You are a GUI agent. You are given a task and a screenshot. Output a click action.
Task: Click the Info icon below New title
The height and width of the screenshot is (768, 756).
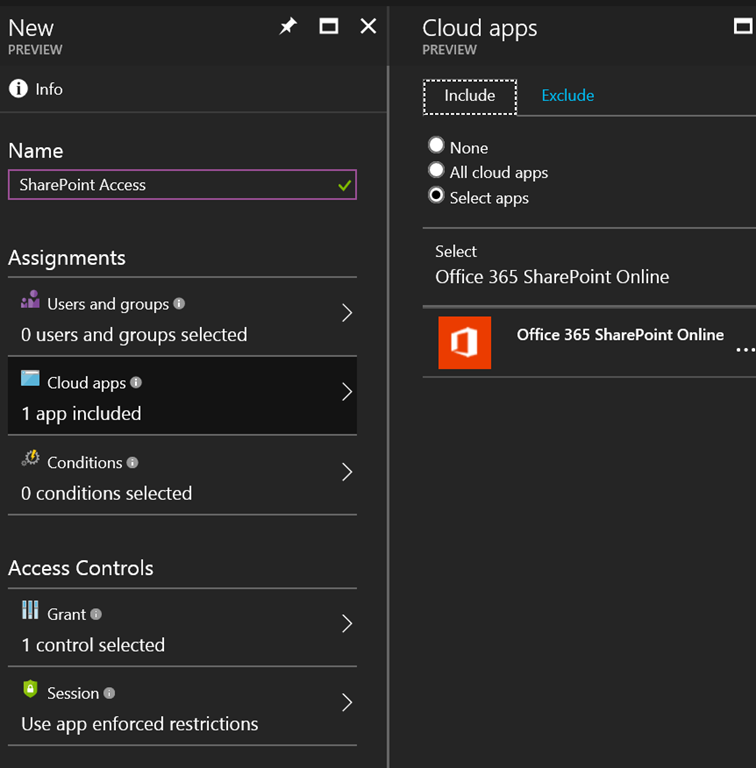point(18,89)
